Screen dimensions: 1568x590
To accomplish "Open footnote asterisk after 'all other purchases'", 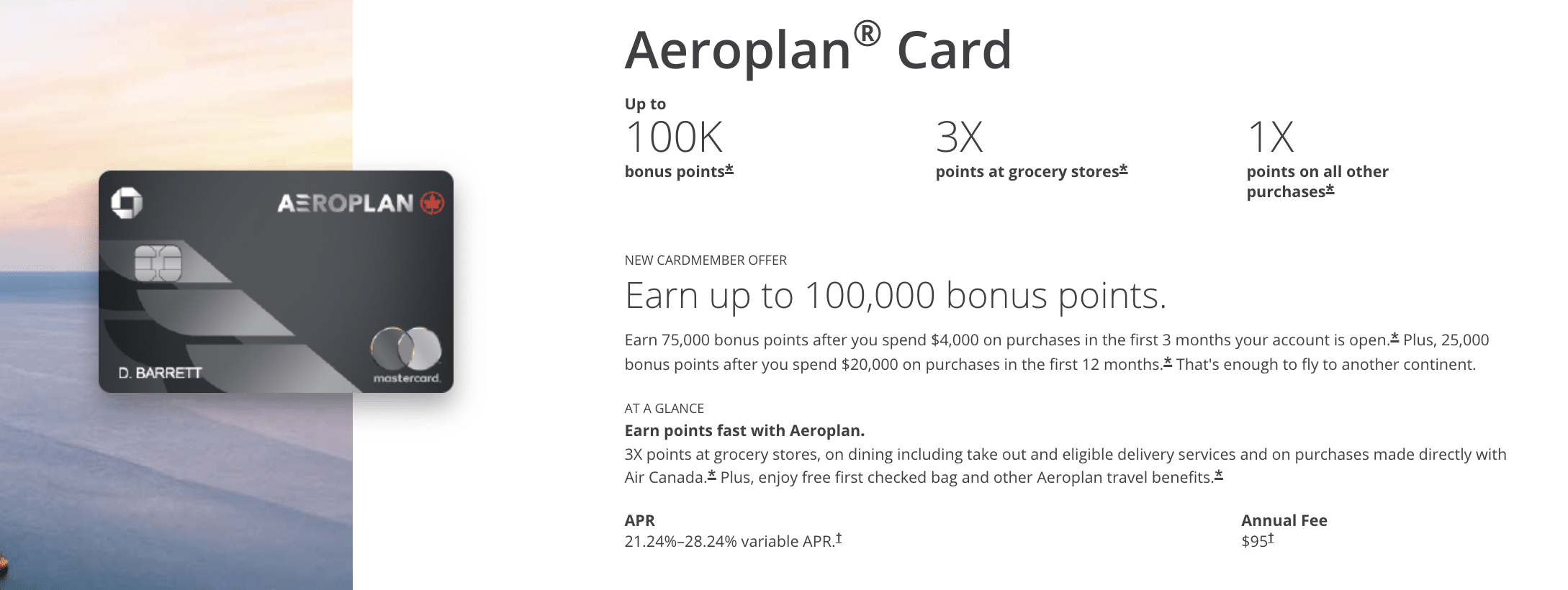I will click(1330, 190).
